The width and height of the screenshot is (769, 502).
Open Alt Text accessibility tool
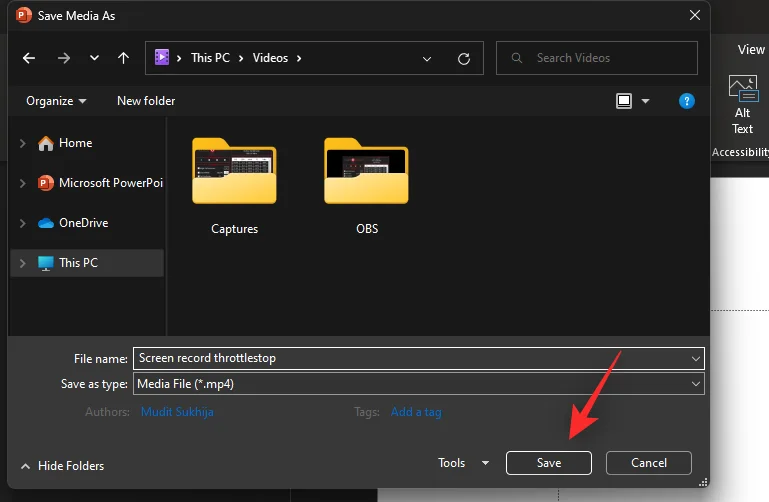pos(742,105)
